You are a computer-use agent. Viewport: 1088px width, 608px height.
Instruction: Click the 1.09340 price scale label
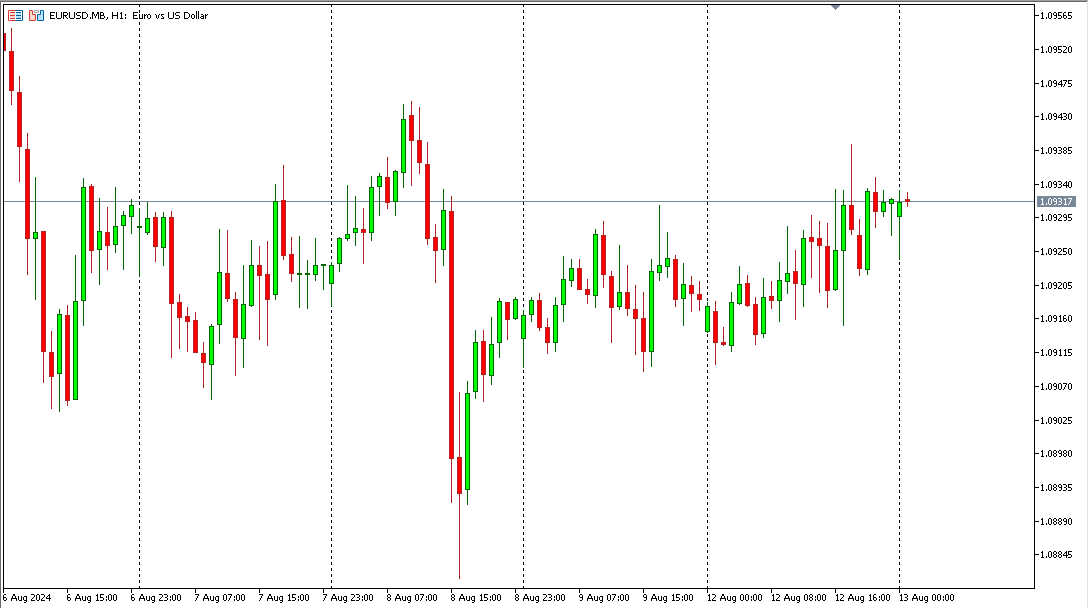point(1056,185)
